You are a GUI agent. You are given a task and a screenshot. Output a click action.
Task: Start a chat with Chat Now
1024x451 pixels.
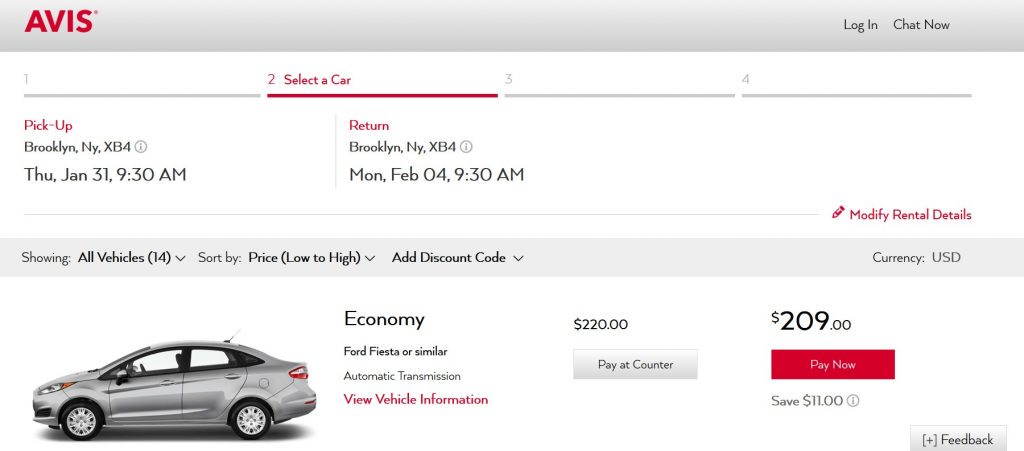pyautogui.click(x=921, y=25)
